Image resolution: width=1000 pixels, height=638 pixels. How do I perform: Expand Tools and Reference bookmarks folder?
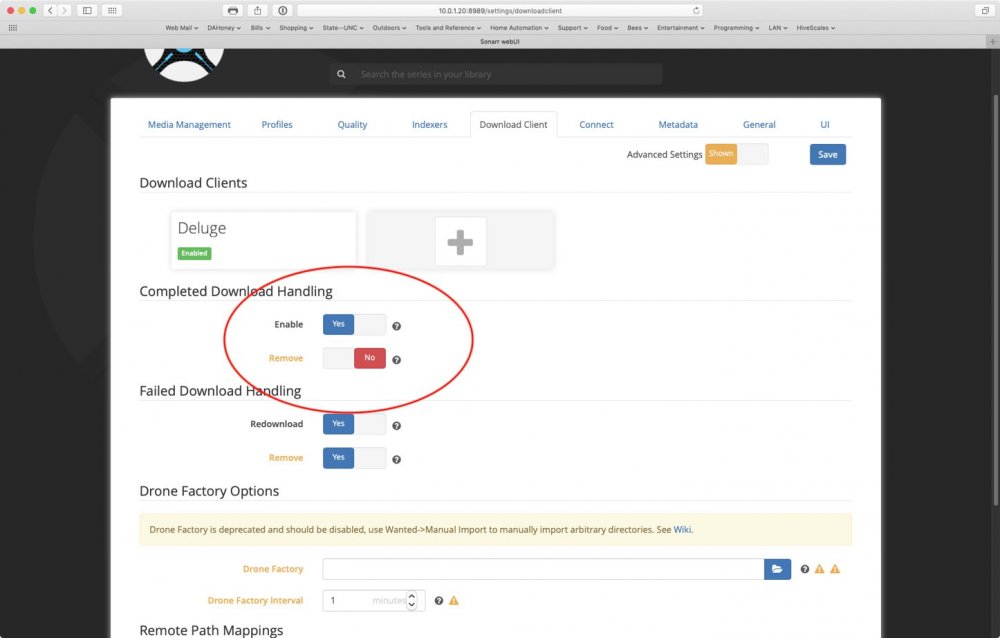click(x=448, y=28)
